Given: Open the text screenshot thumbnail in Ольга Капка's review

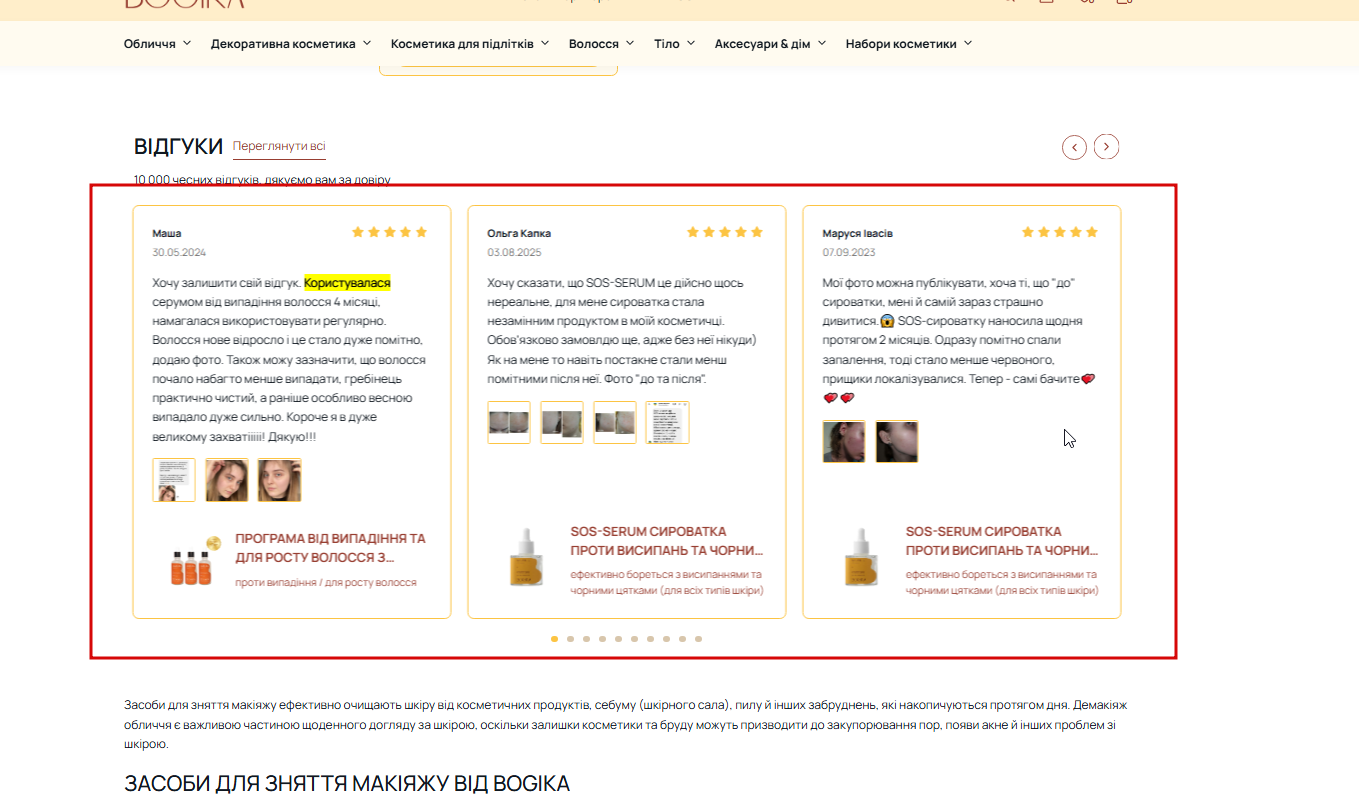Looking at the screenshot, I should click(668, 422).
